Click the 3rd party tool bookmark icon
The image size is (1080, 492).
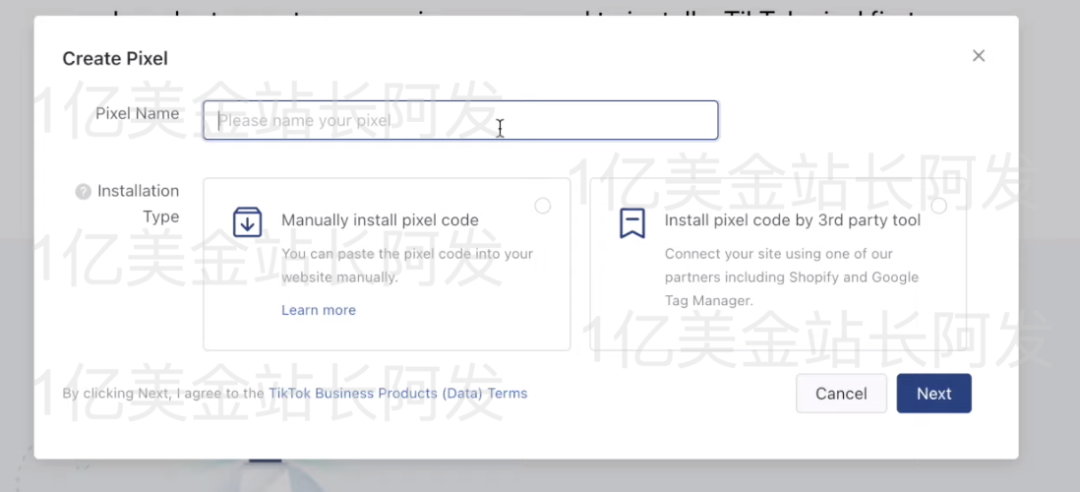pyautogui.click(x=632, y=223)
